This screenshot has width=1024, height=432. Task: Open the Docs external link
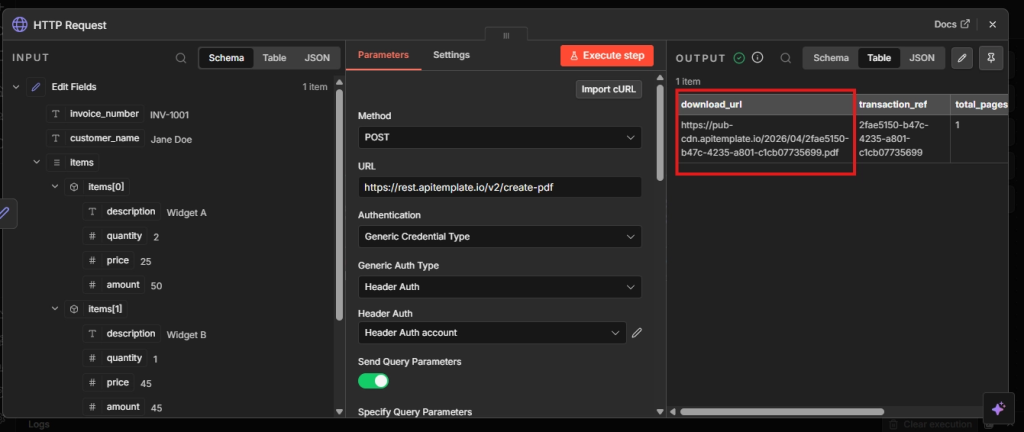(x=951, y=24)
